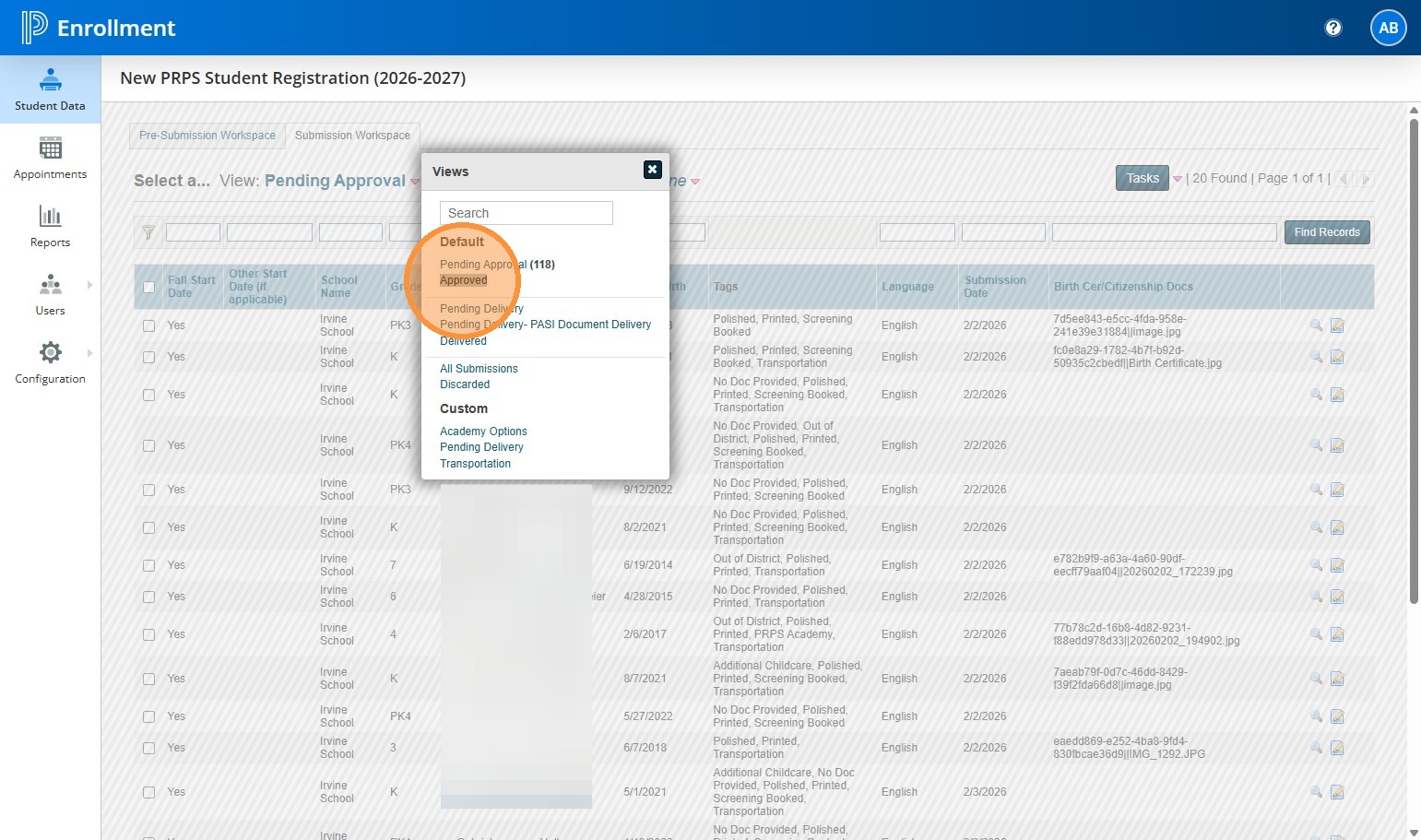The height and width of the screenshot is (840, 1421).
Task: Open the Users sidebar icon
Action: pos(50,285)
